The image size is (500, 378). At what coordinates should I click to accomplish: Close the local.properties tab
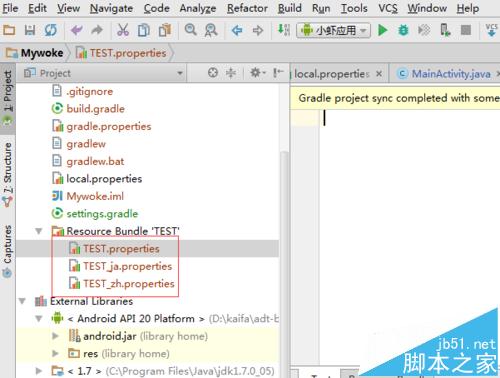(x=379, y=73)
